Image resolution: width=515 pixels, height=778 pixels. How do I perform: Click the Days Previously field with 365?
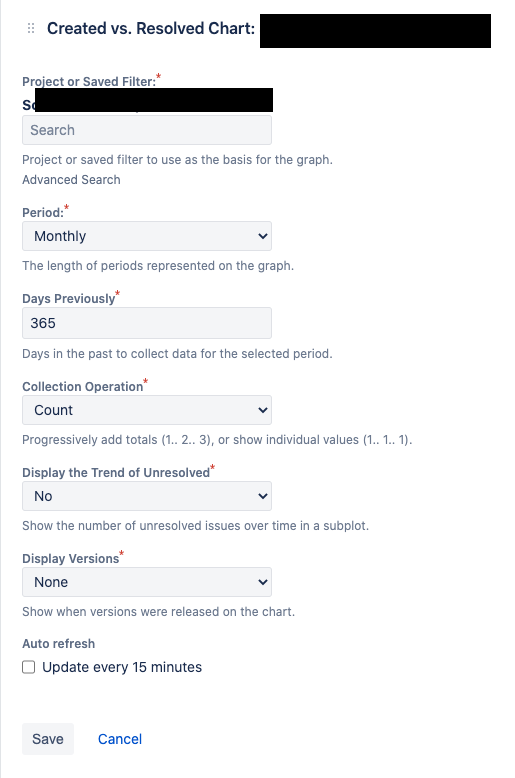click(147, 323)
